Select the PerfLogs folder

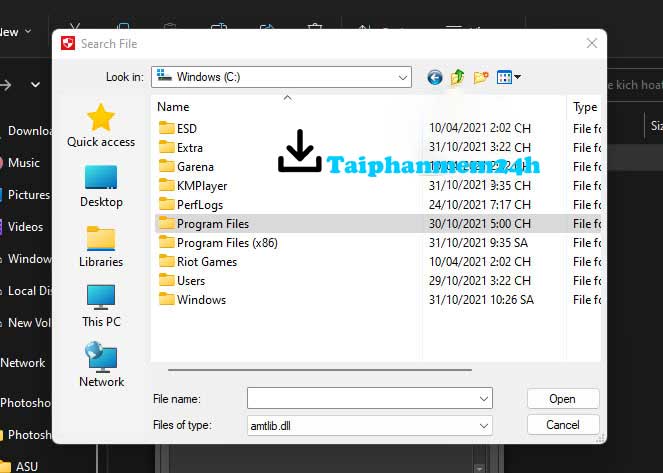point(191,205)
